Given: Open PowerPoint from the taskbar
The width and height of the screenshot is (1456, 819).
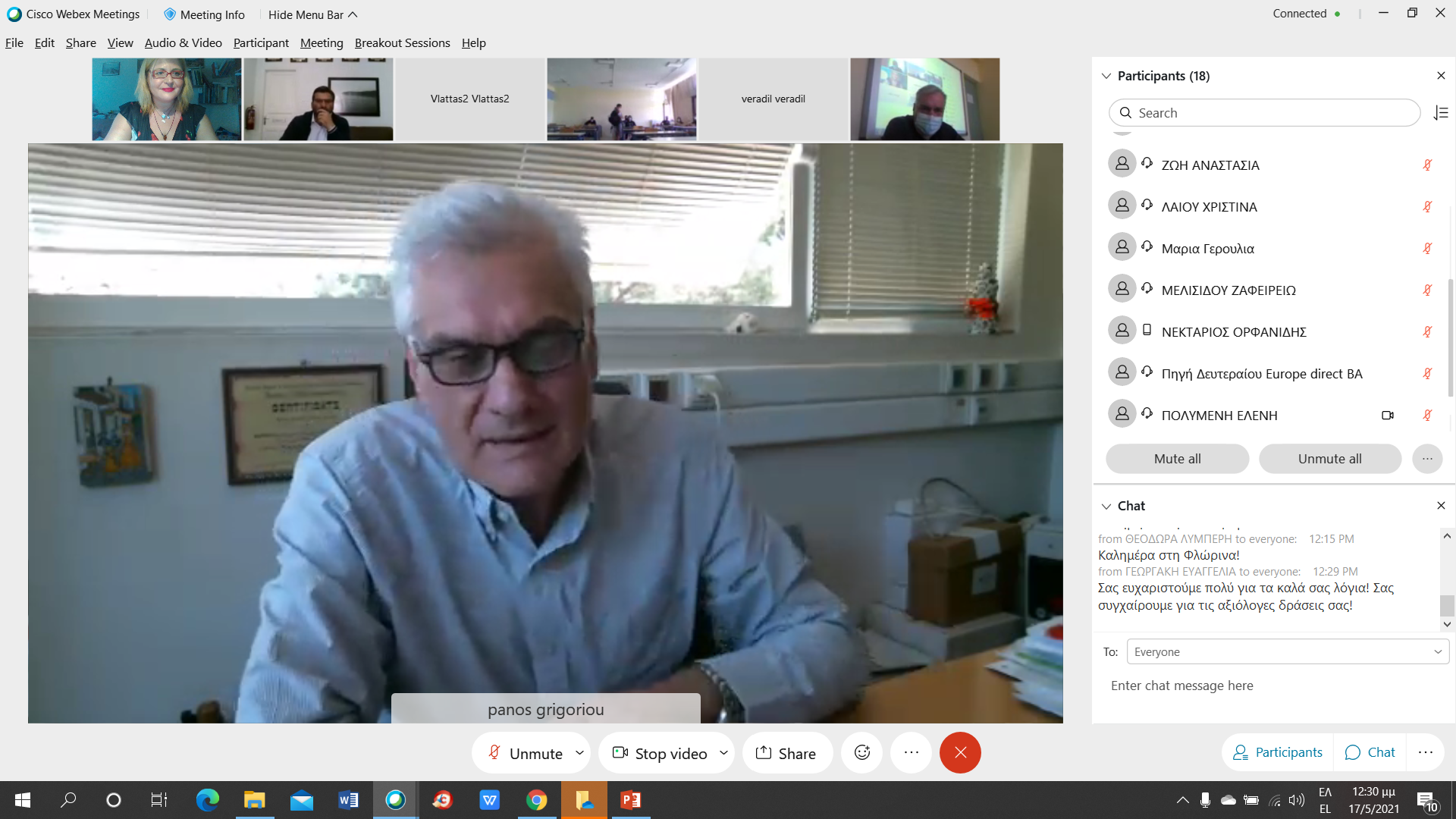Looking at the screenshot, I should coord(631,800).
